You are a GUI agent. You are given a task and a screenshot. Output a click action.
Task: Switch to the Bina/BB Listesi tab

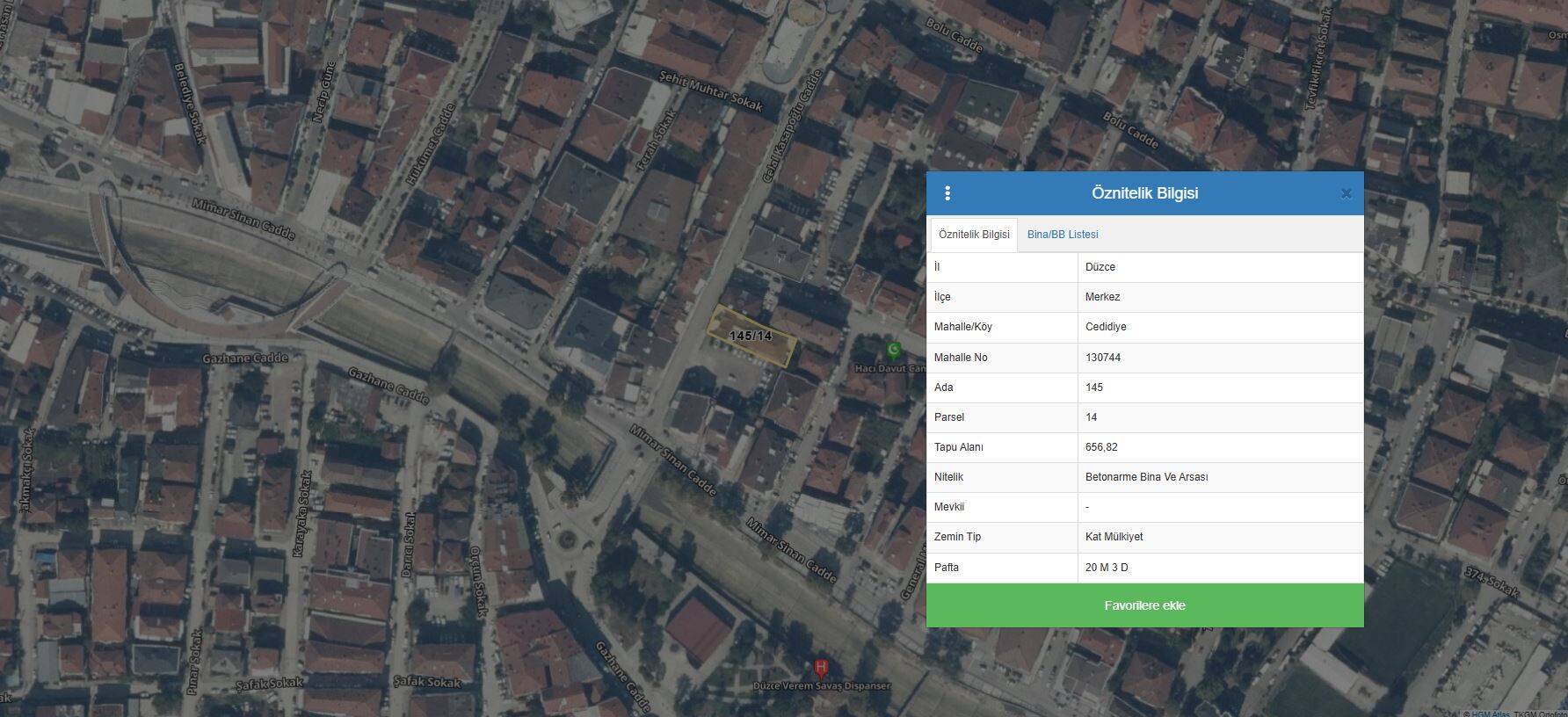pyautogui.click(x=1063, y=235)
